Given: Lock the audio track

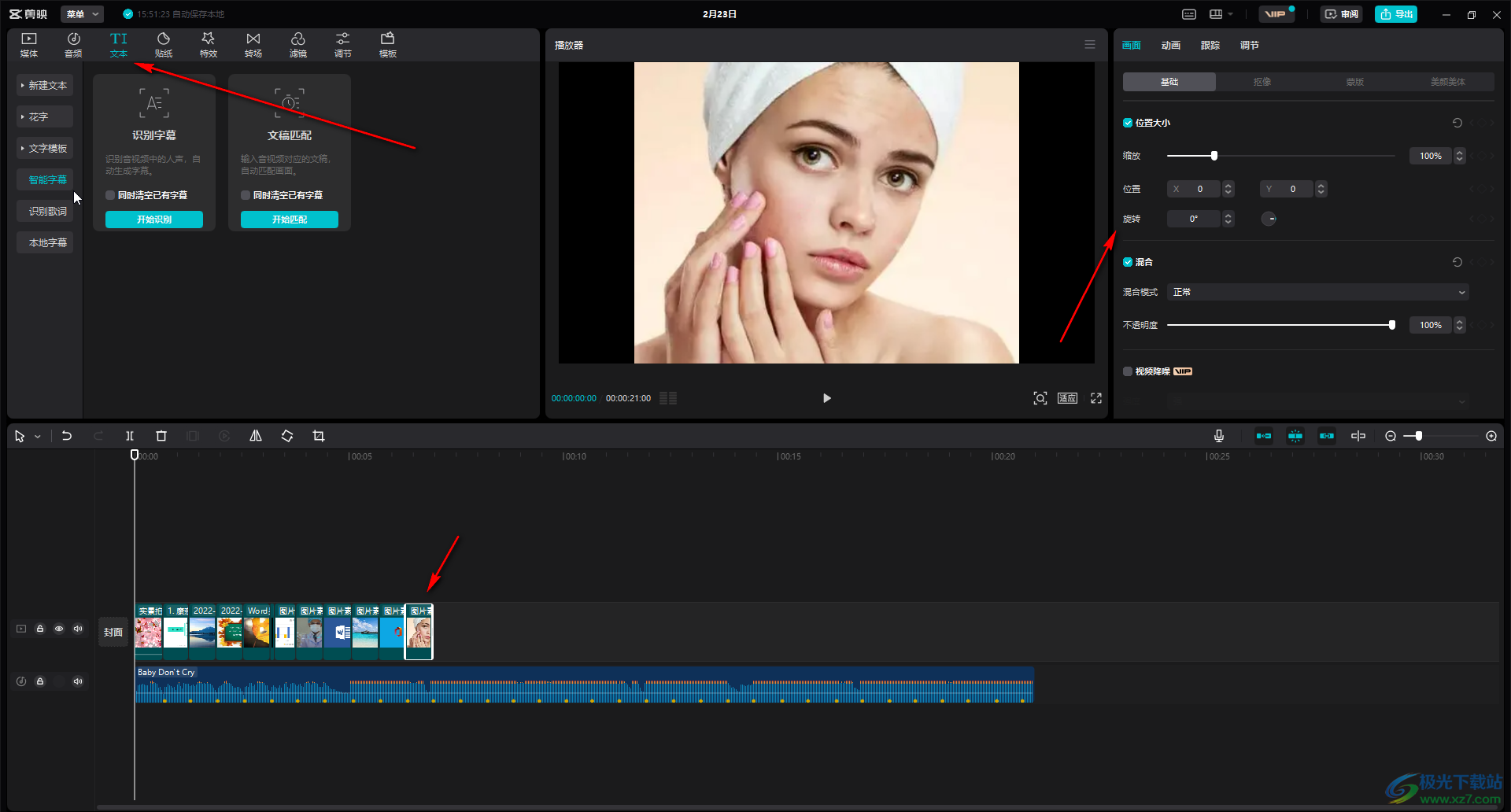Looking at the screenshot, I should click(x=40, y=681).
